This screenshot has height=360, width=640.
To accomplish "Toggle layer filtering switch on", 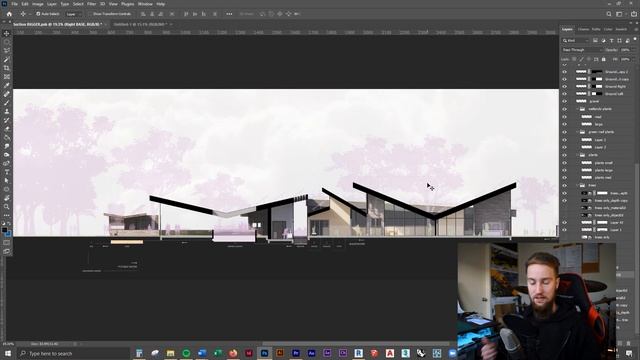I will tap(635, 40).
